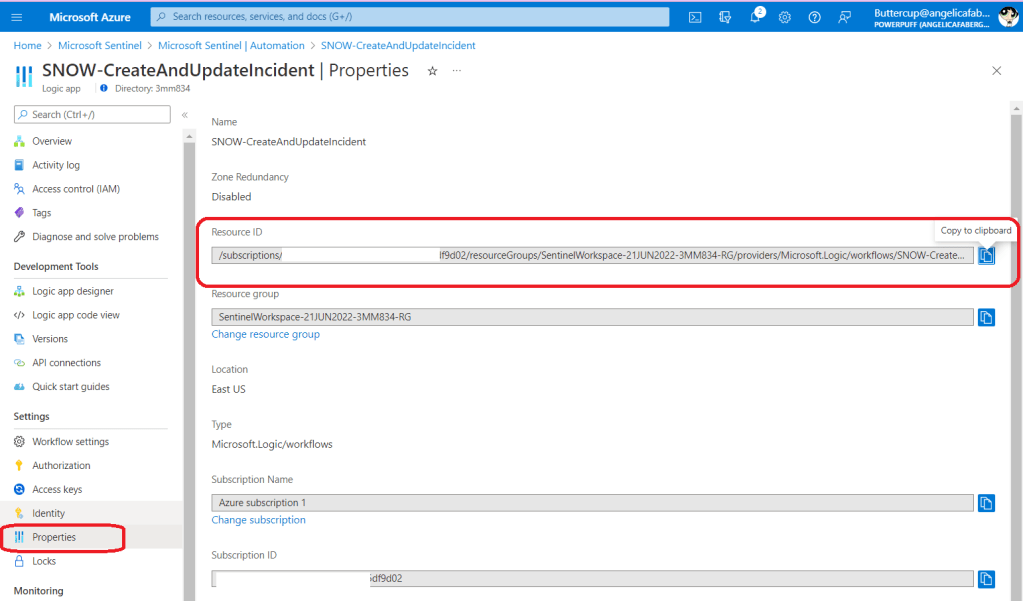Go to Workflow settings

[70, 442]
